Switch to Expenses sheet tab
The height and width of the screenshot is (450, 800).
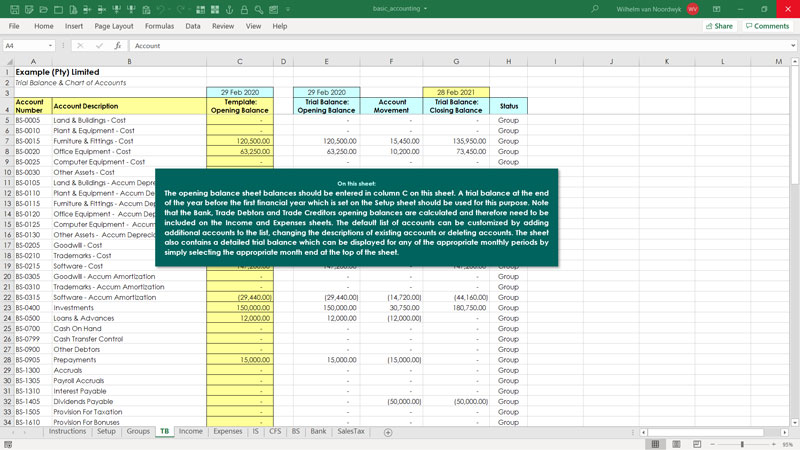pos(228,432)
